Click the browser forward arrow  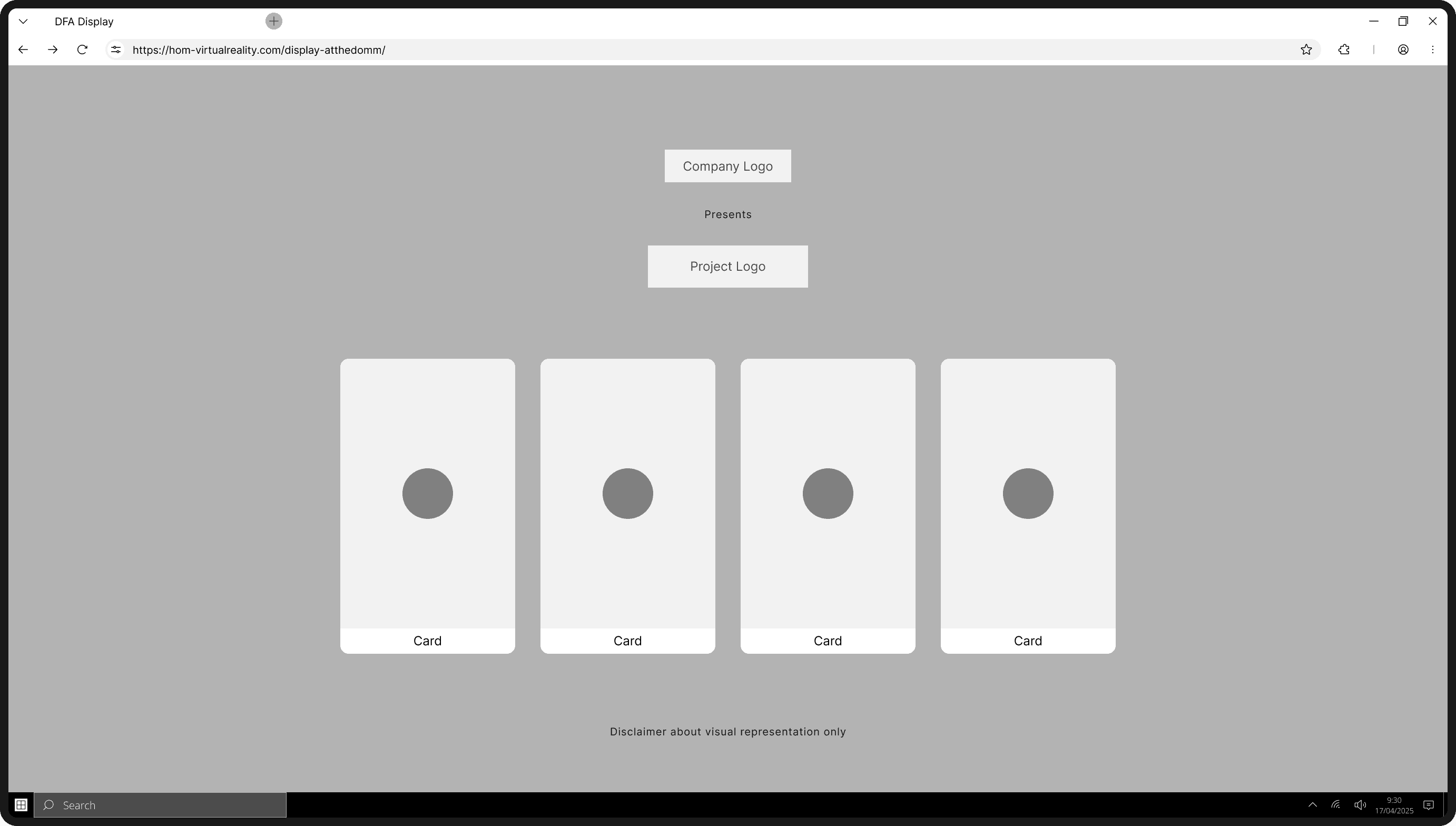tap(53, 50)
